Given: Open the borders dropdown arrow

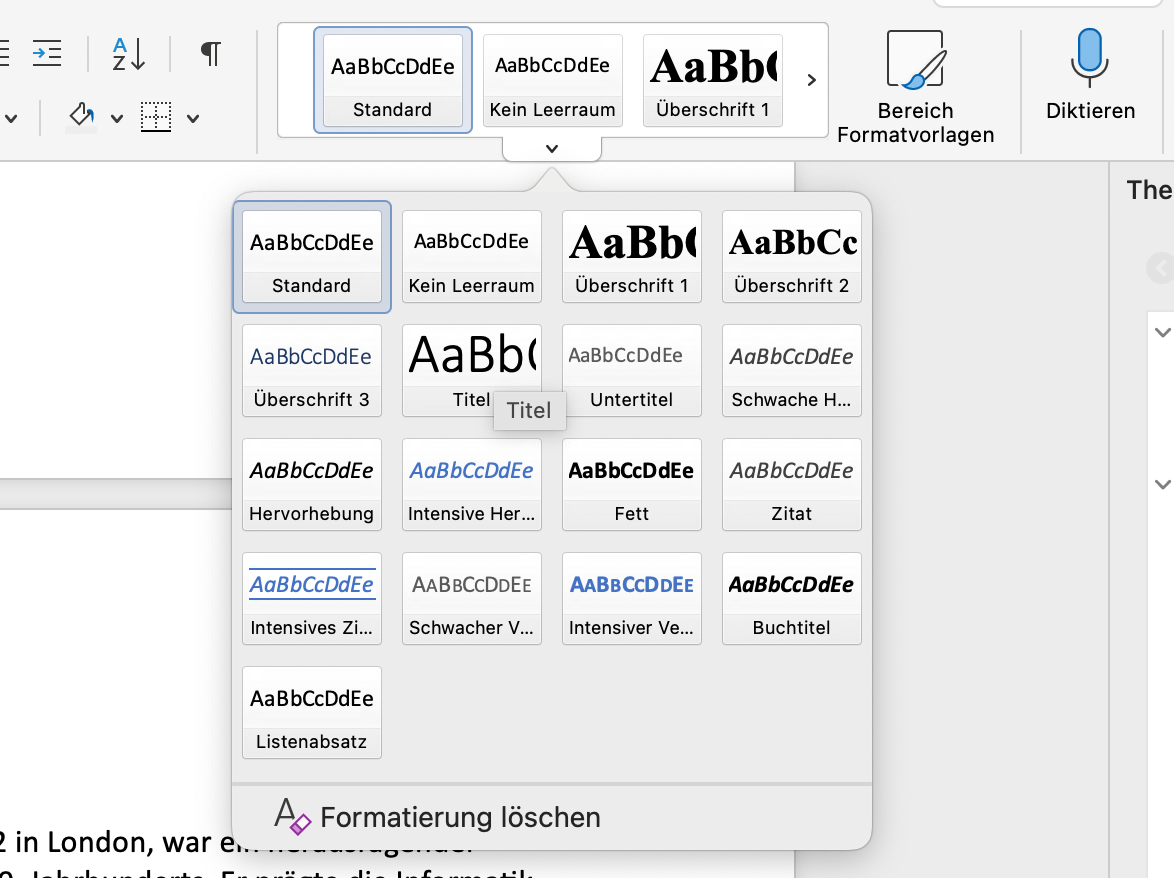Looking at the screenshot, I should coord(193,118).
